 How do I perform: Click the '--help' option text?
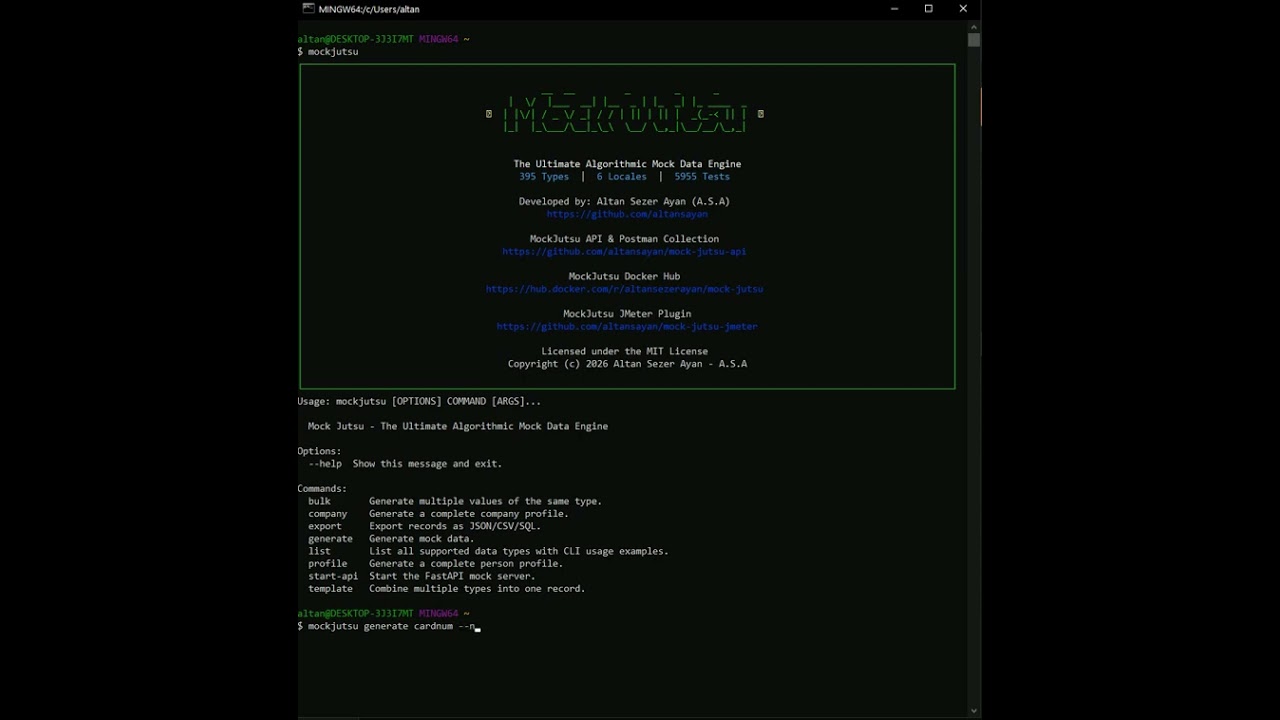click(325, 464)
